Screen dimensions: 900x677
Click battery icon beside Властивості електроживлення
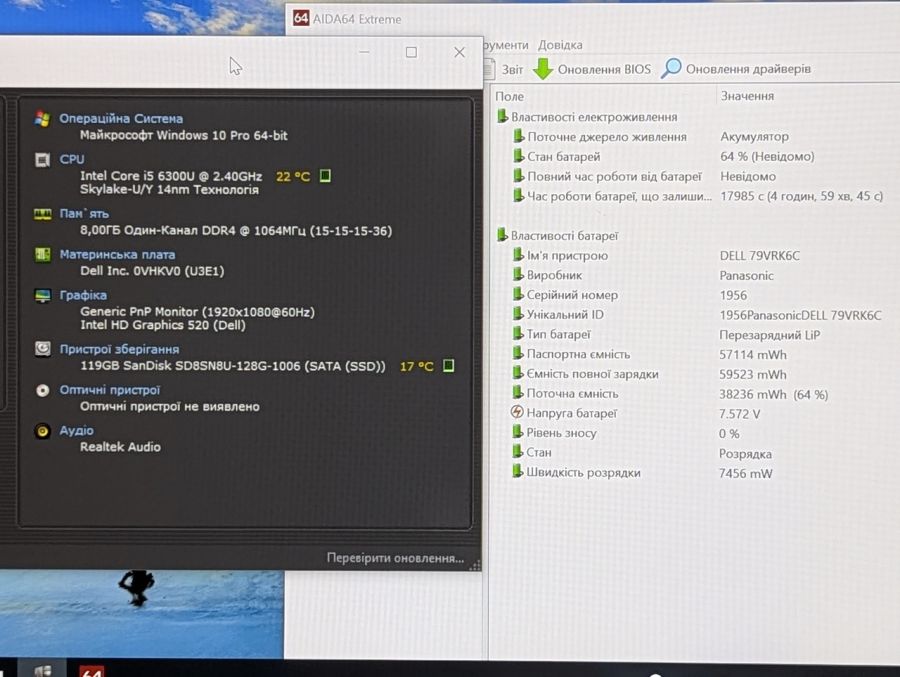(502, 116)
